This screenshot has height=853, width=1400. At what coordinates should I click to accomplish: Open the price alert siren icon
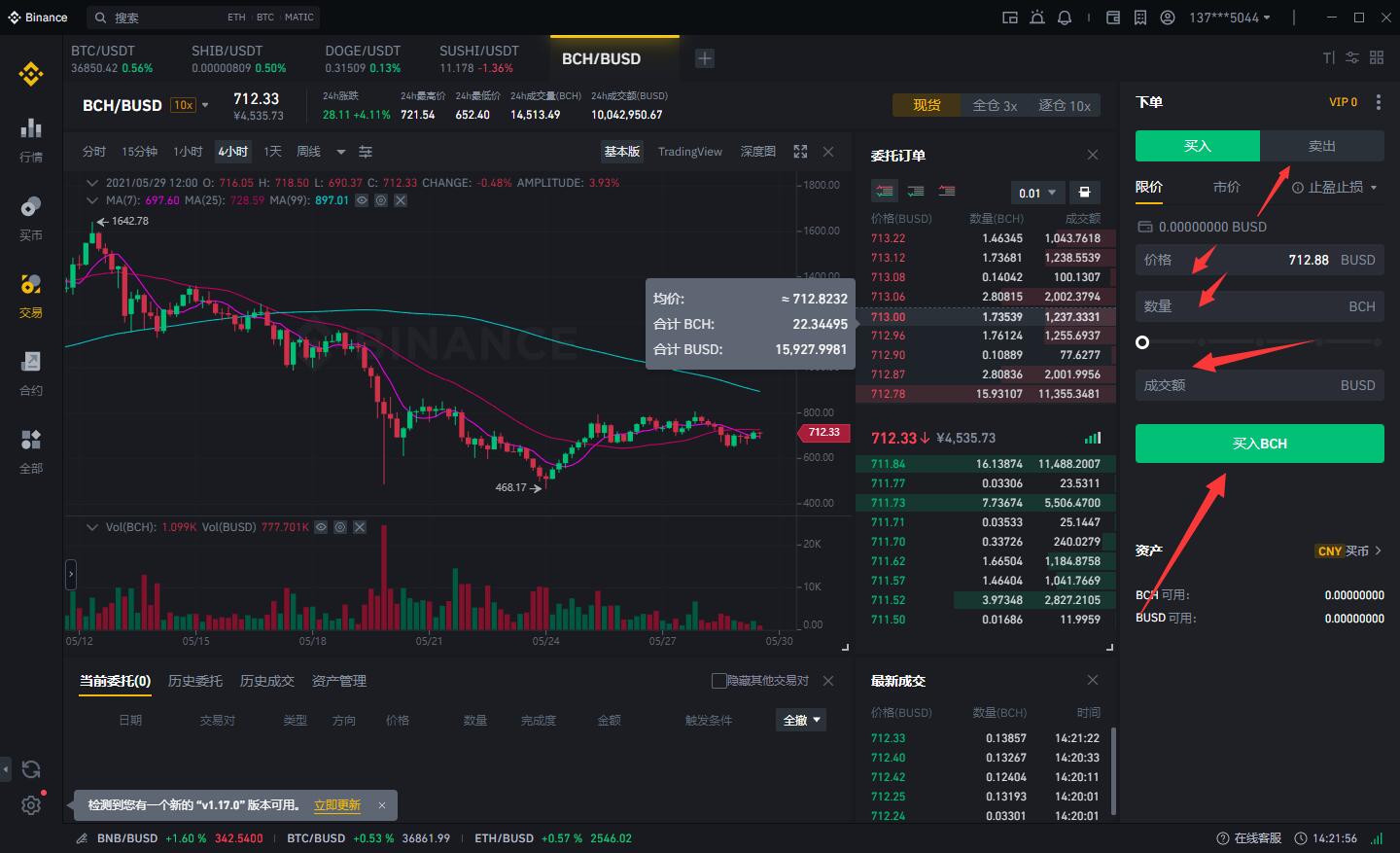pyautogui.click(x=1037, y=18)
